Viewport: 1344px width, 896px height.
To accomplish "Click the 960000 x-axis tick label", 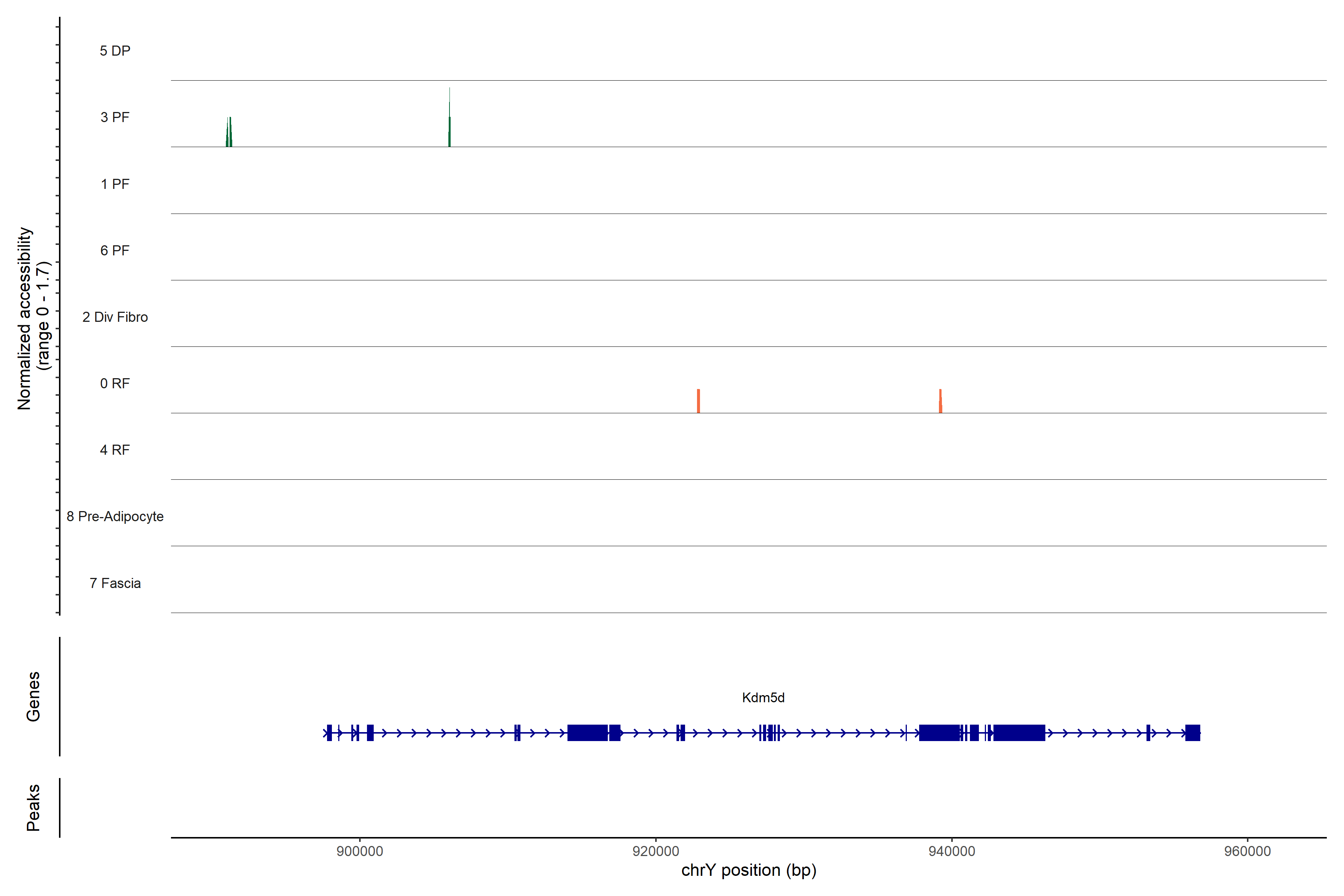I will (1247, 851).
